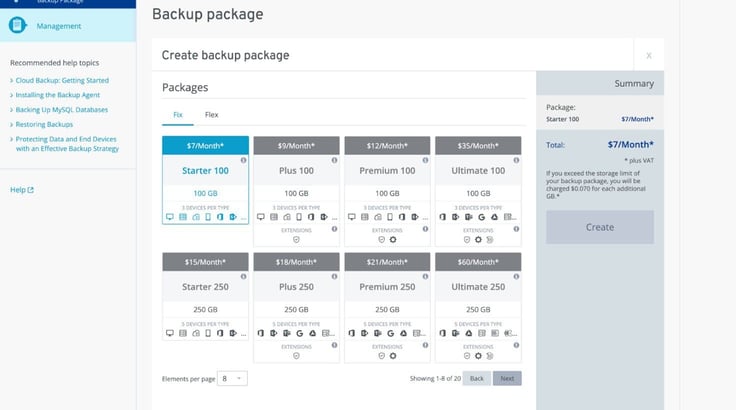Click the Create button
Image resolution: width=736 pixels, height=410 pixels.
pos(600,227)
